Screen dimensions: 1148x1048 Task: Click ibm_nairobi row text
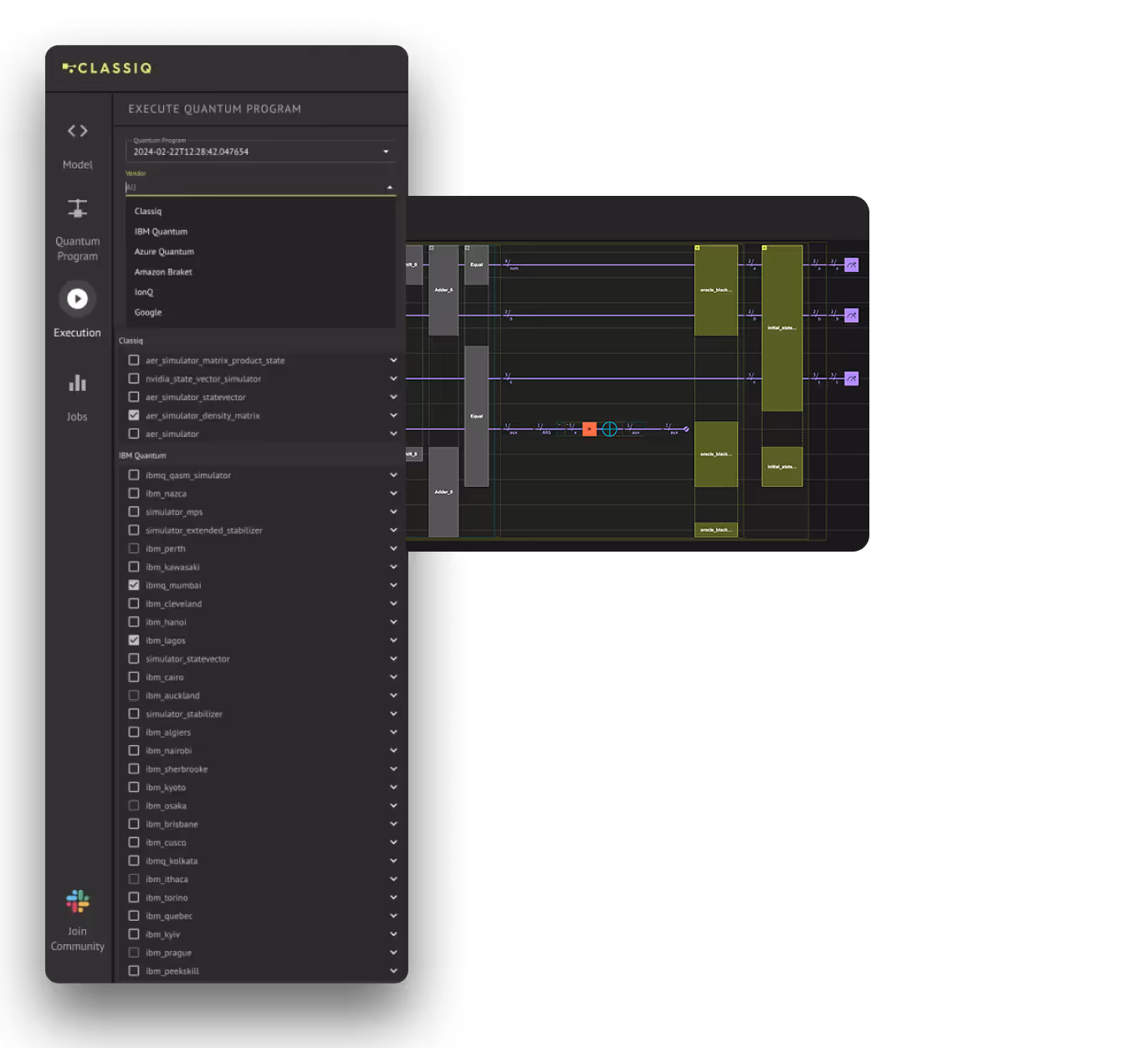point(169,751)
